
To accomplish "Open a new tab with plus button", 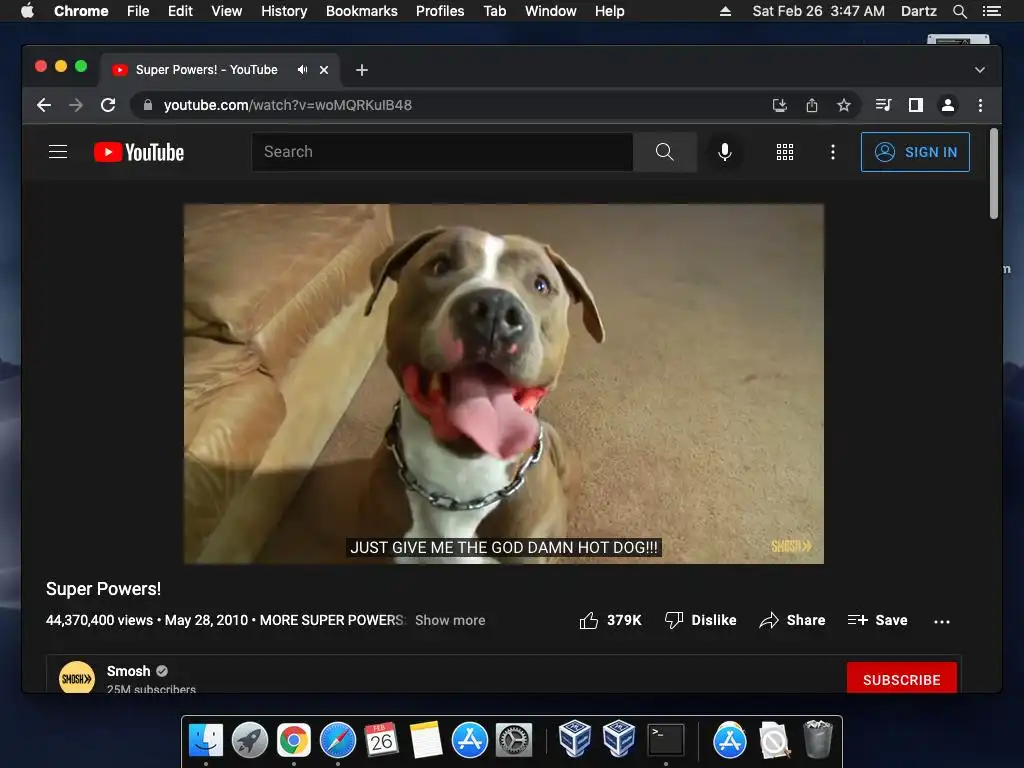I will point(362,70).
